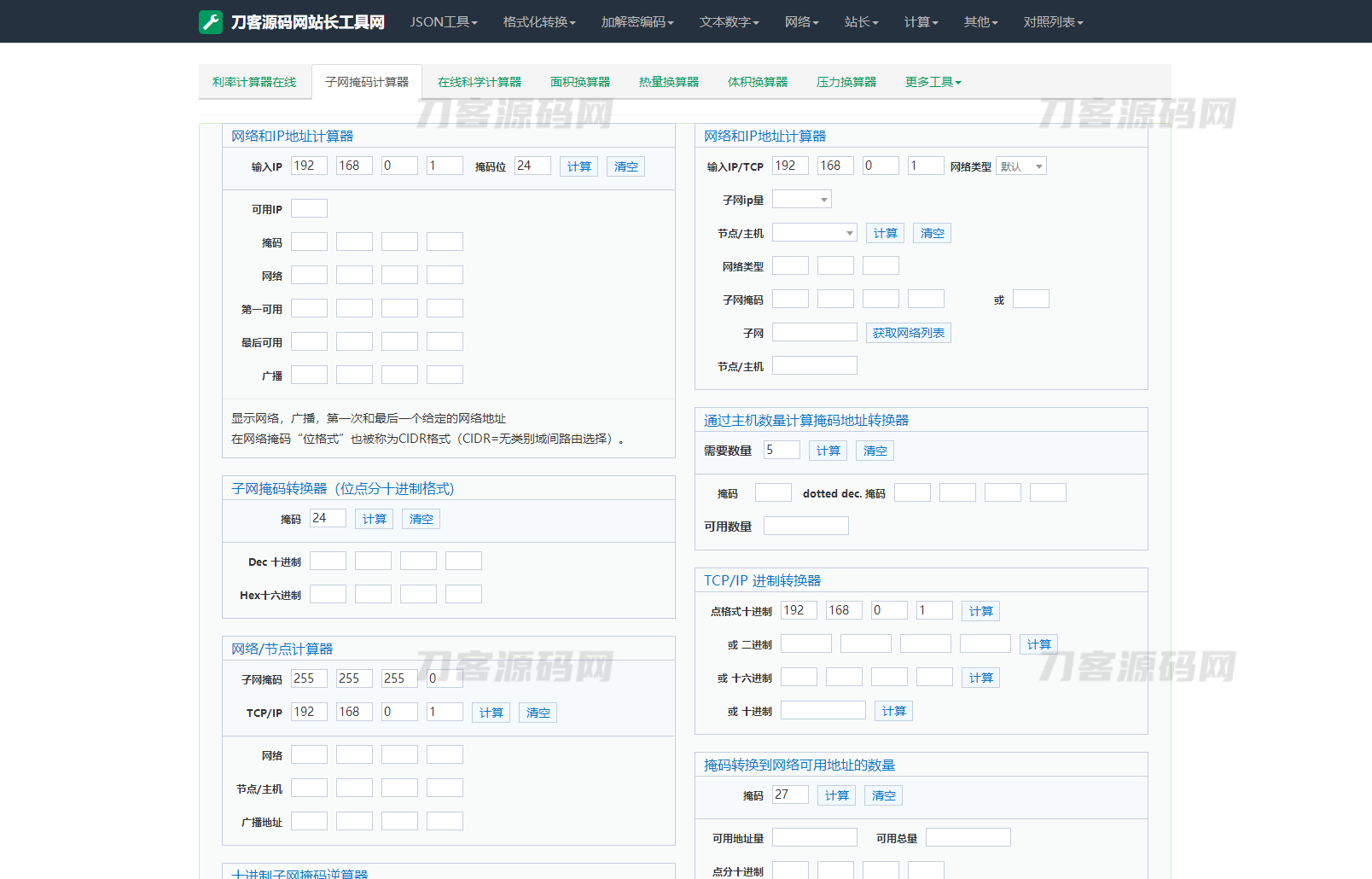
Task: Open the 加解密编码 menu
Action: coord(637,22)
